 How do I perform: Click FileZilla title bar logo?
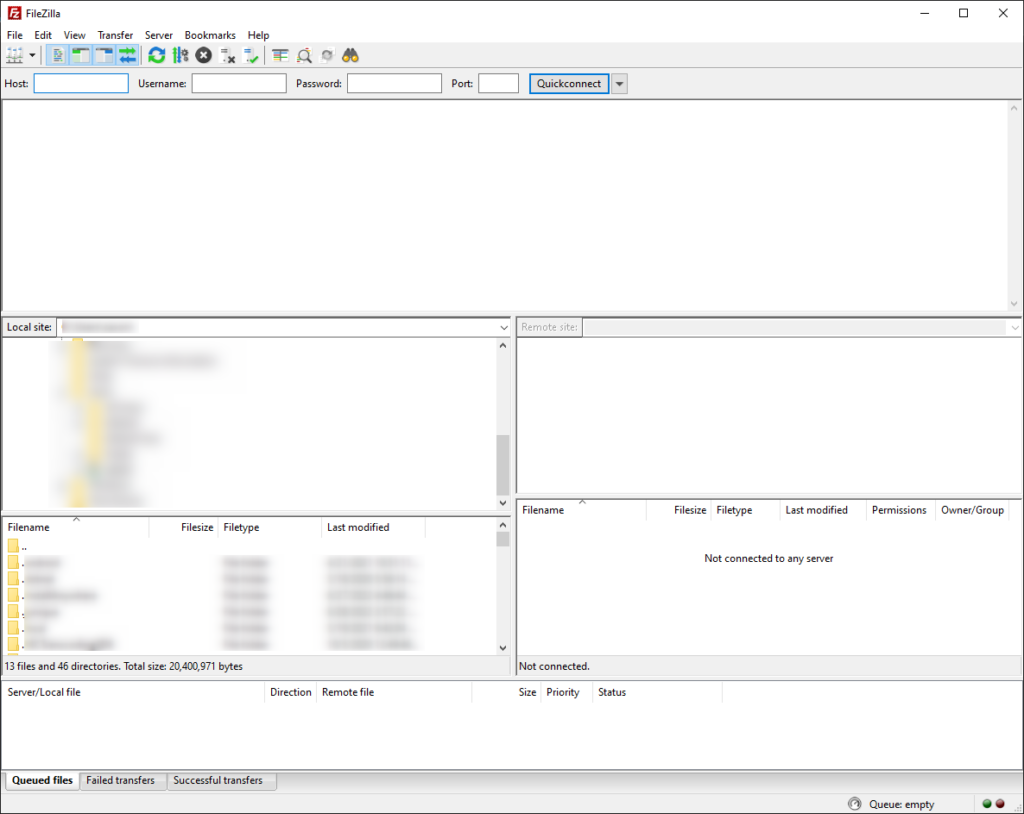pos(14,13)
